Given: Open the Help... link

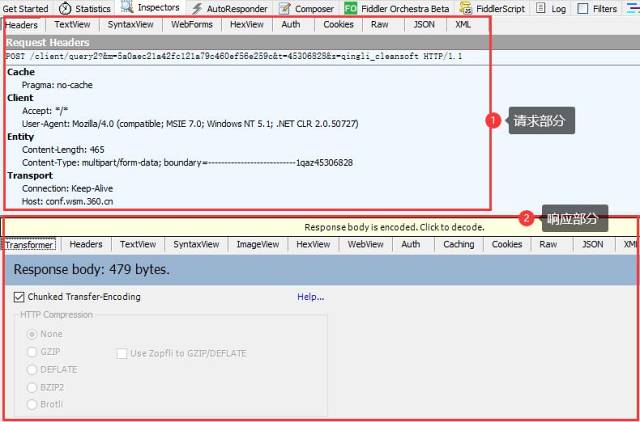Looking at the screenshot, I should point(311,297).
